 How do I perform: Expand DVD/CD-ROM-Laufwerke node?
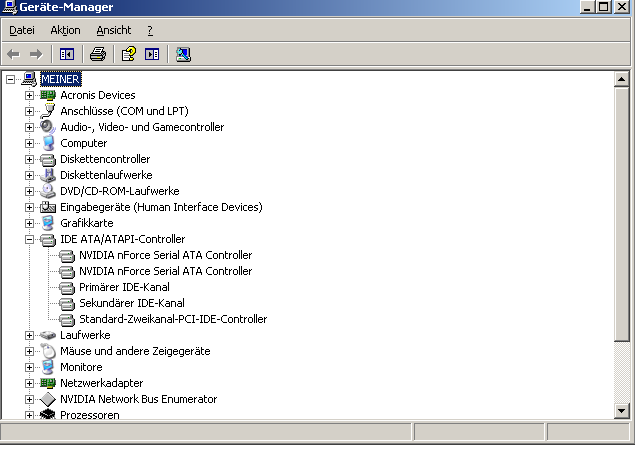point(29,191)
